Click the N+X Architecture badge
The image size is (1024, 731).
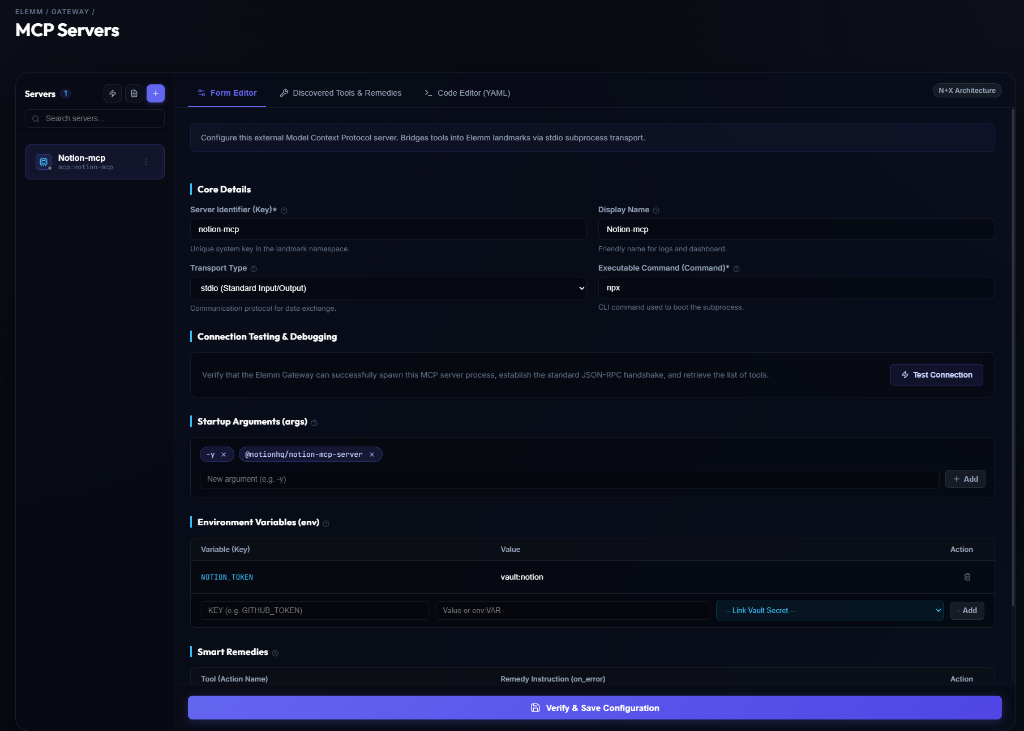click(x=967, y=91)
